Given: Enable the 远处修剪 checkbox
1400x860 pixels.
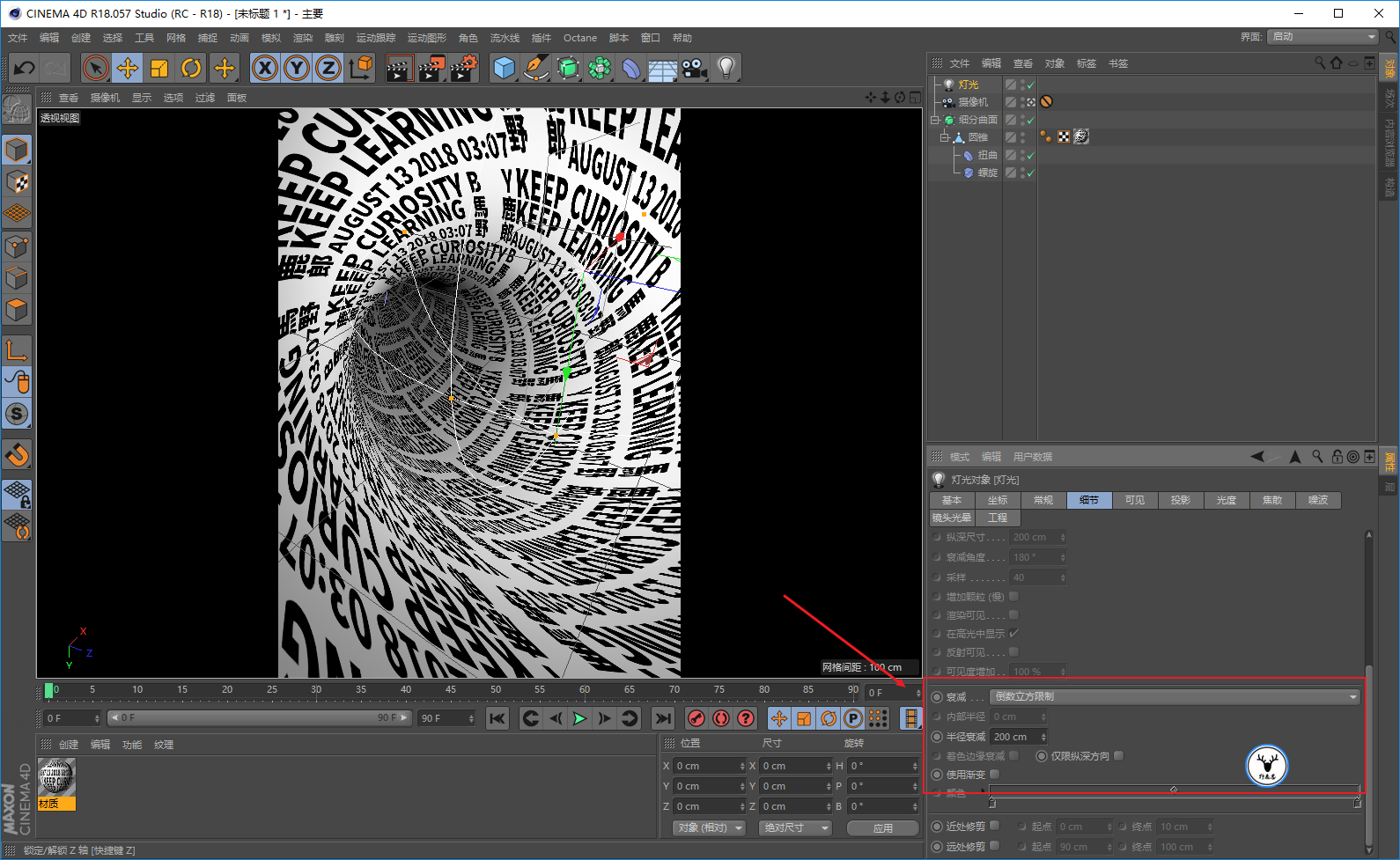Looking at the screenshot, I should [x=995, y=846].
